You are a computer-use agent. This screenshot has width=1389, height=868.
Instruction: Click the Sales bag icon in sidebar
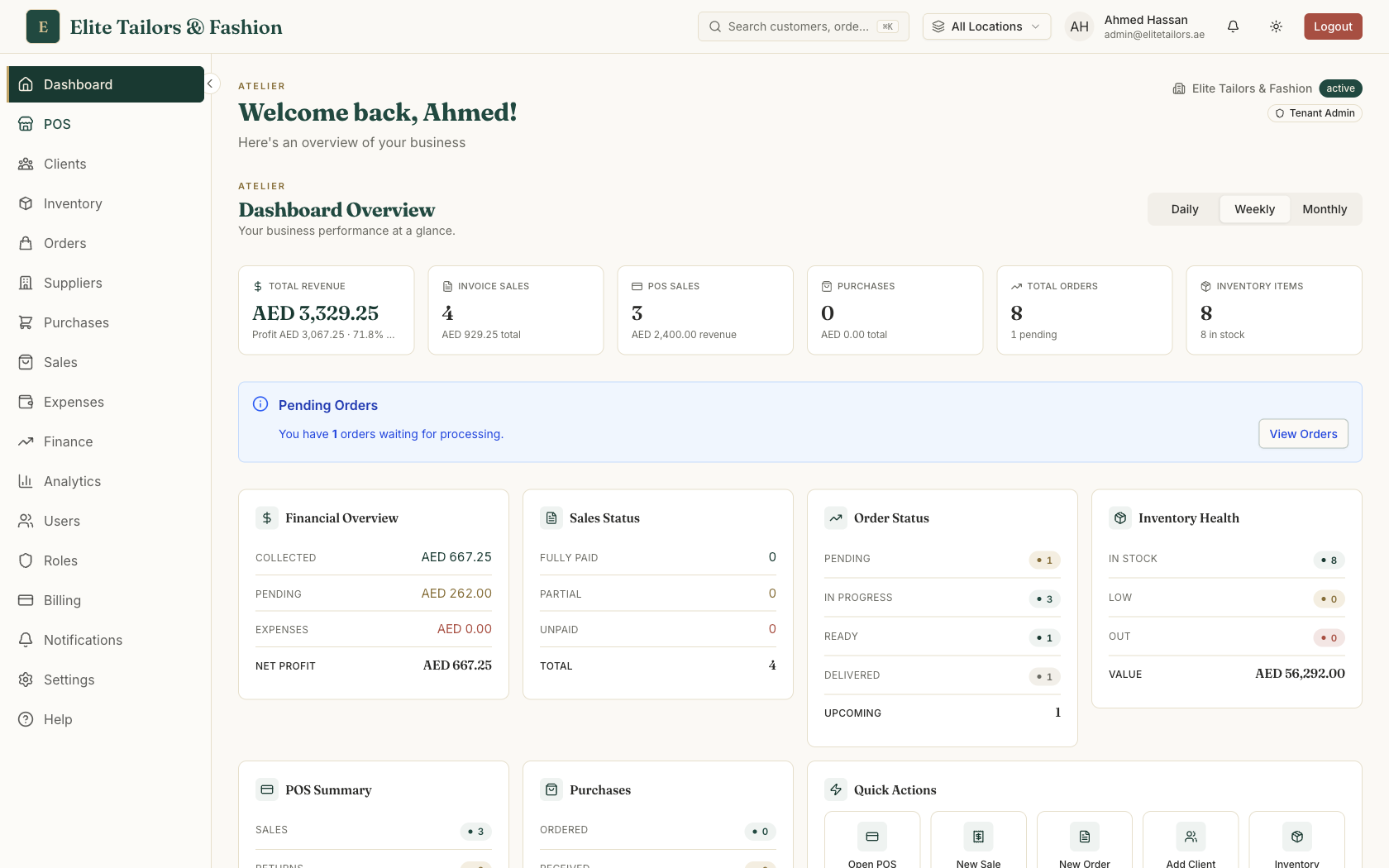click(x=26, y=362)
